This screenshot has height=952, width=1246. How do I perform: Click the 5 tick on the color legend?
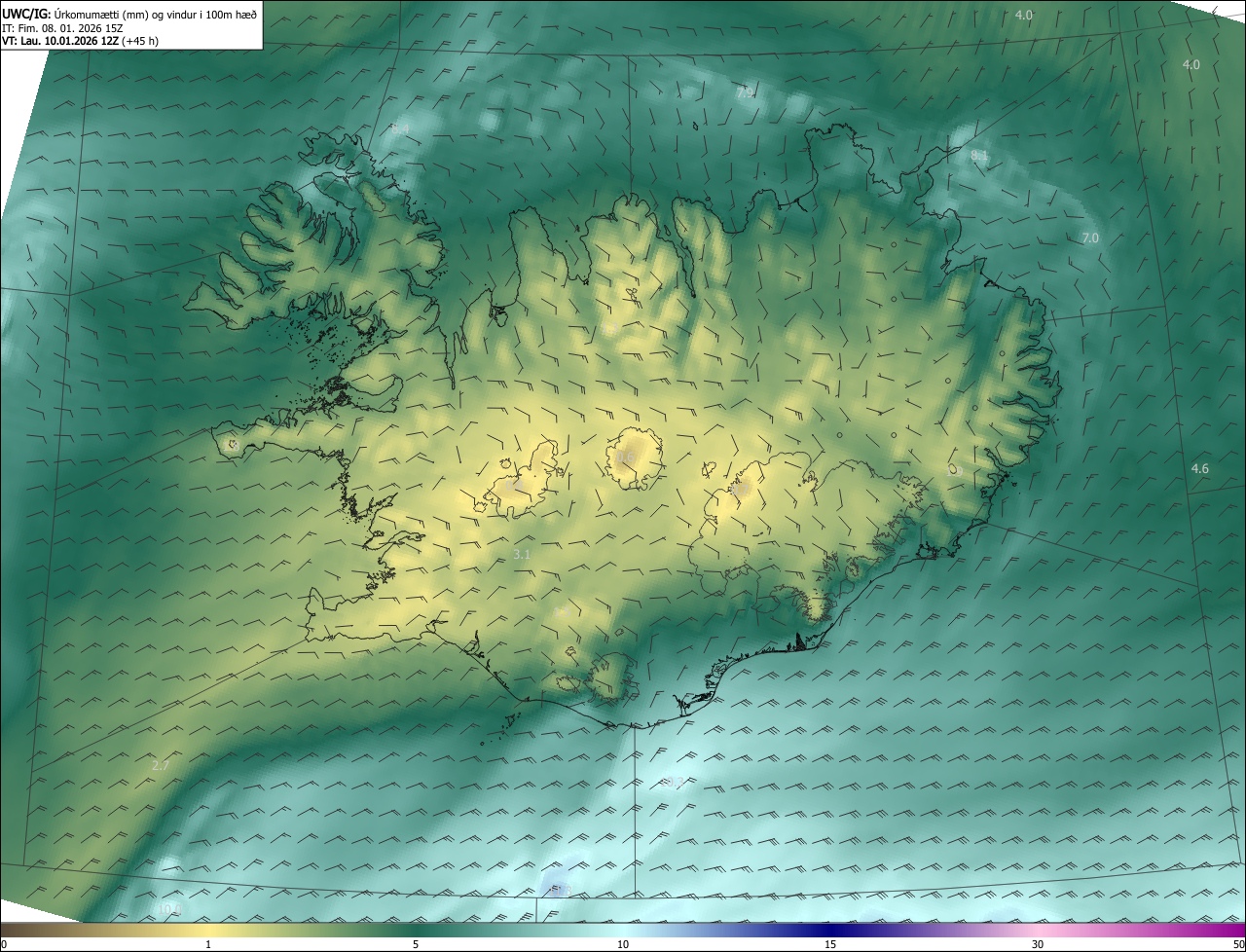tap(416, 944)
